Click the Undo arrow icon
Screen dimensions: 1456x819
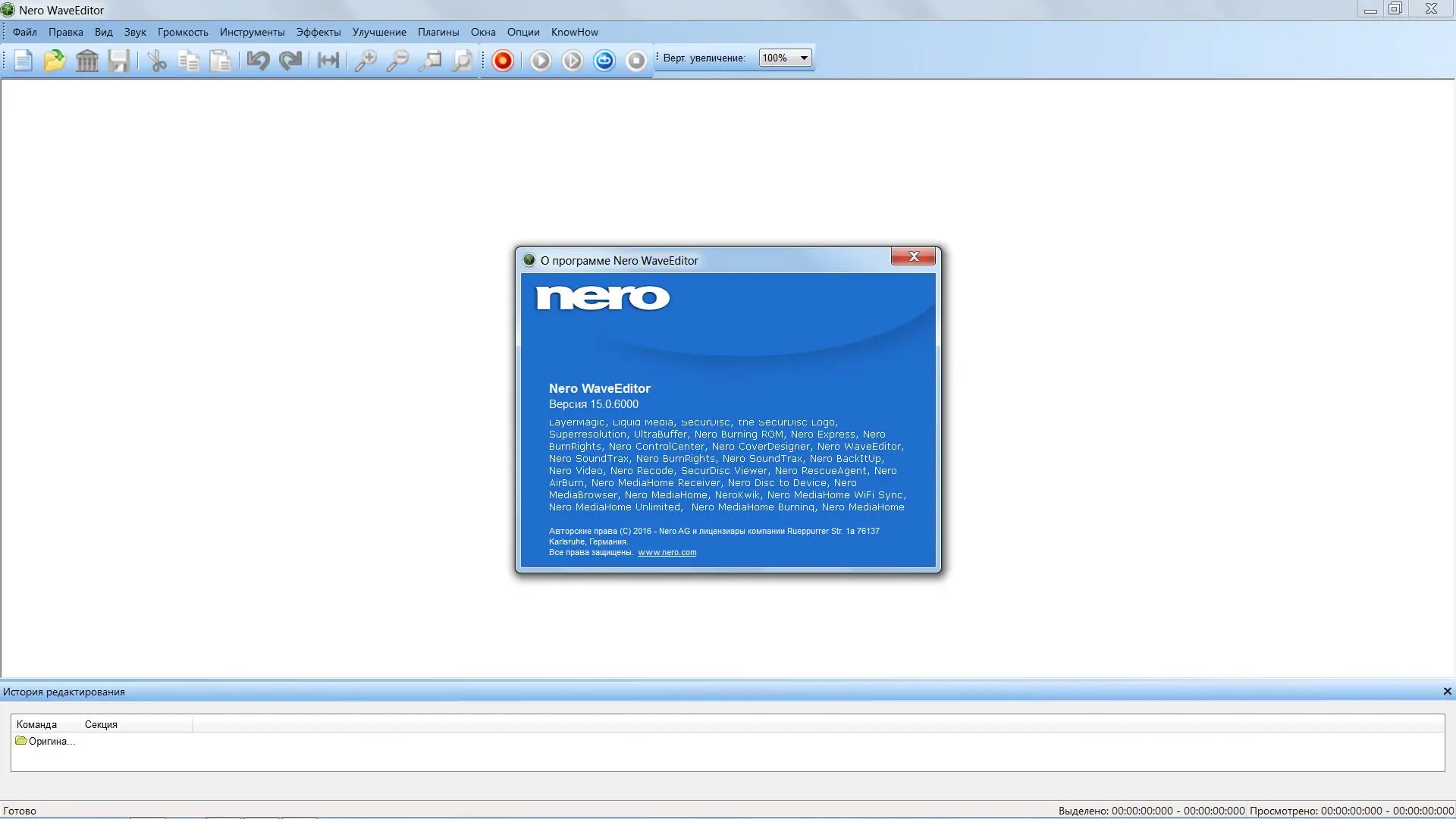258,61
